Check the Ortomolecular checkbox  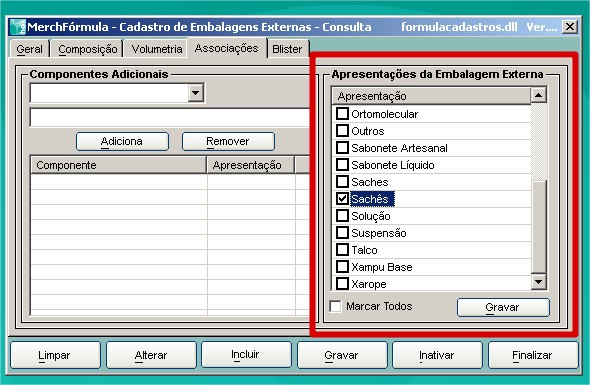pos(342,114)
